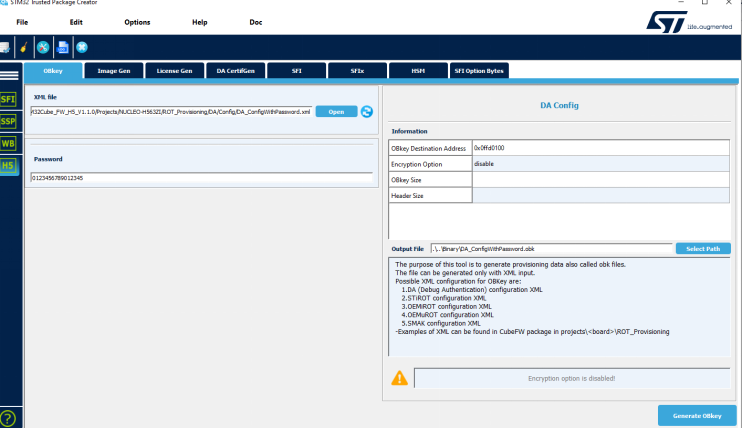
Task: Click the '5.SMAK configuration XML' line
Action: [x=441, y=323]
